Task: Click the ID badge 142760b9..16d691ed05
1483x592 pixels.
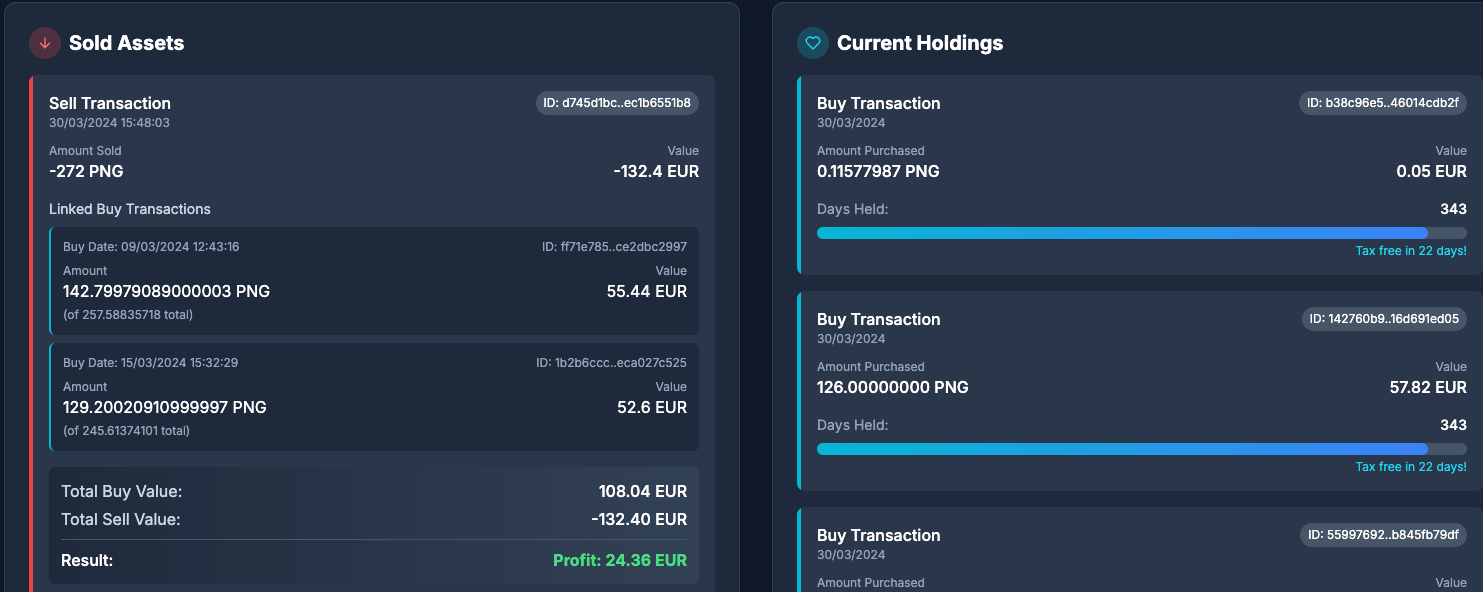Action: click(x=1383, y=319)
